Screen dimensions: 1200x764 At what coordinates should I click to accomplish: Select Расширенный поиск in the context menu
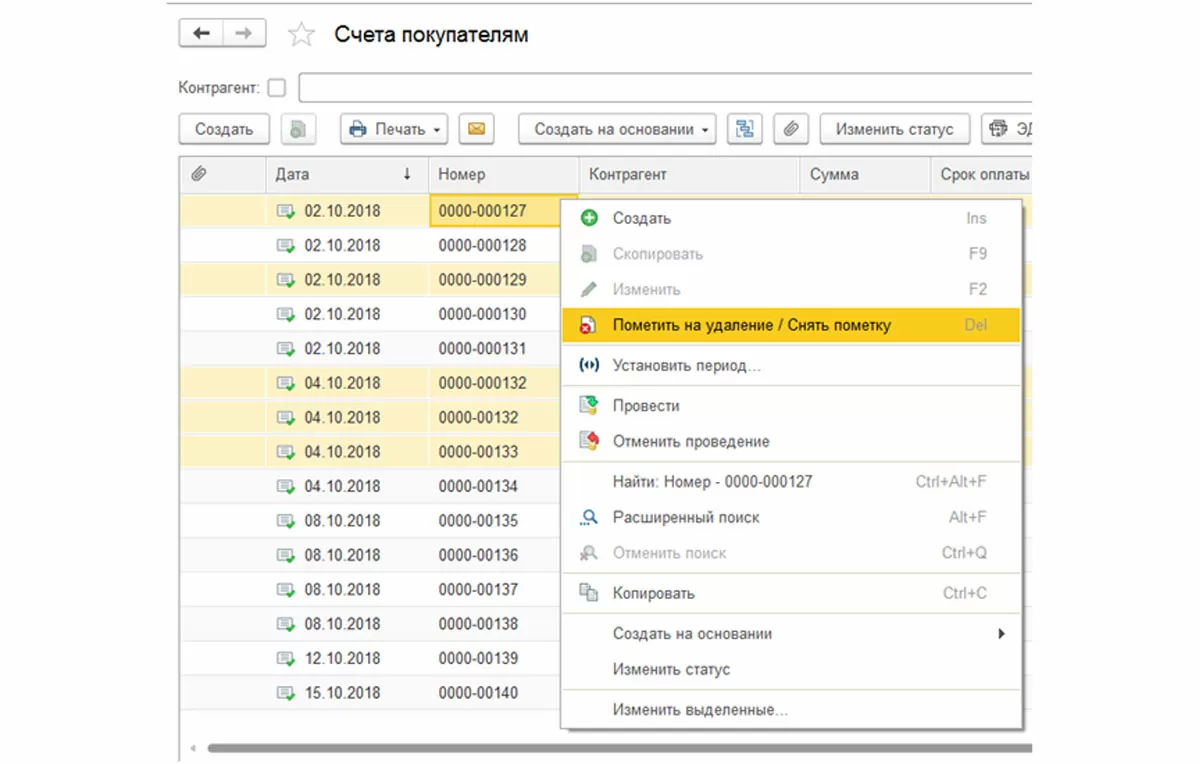pyautogui.click(x=686, y=518)
